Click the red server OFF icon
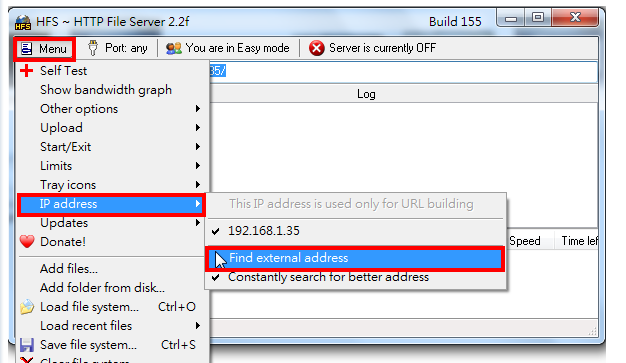The height and width of the screenshot is (363, 626). [x=317, y=48]
